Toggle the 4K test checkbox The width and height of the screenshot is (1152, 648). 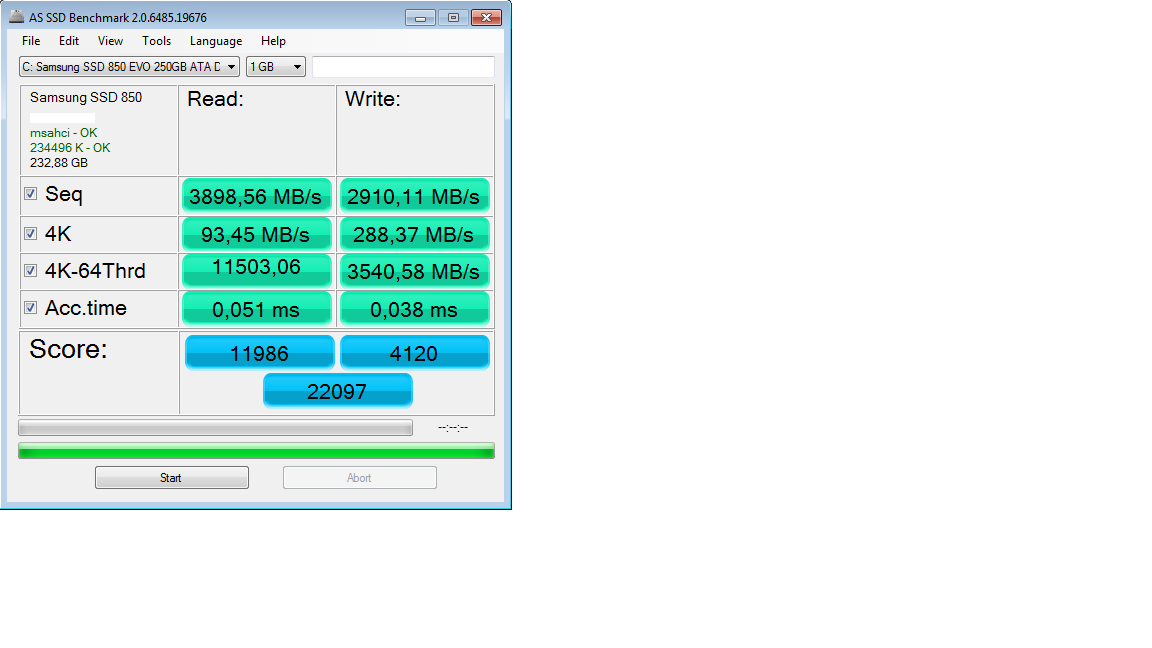pyautogui.click(x=30, y=232)
